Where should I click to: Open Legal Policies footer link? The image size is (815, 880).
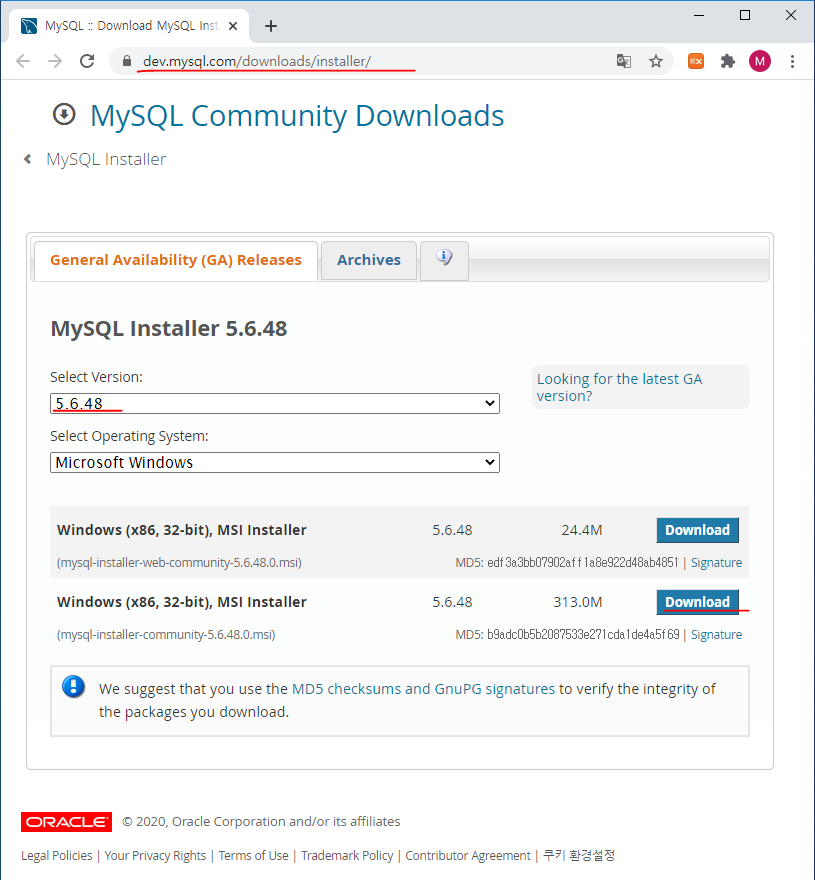(57, 855)
